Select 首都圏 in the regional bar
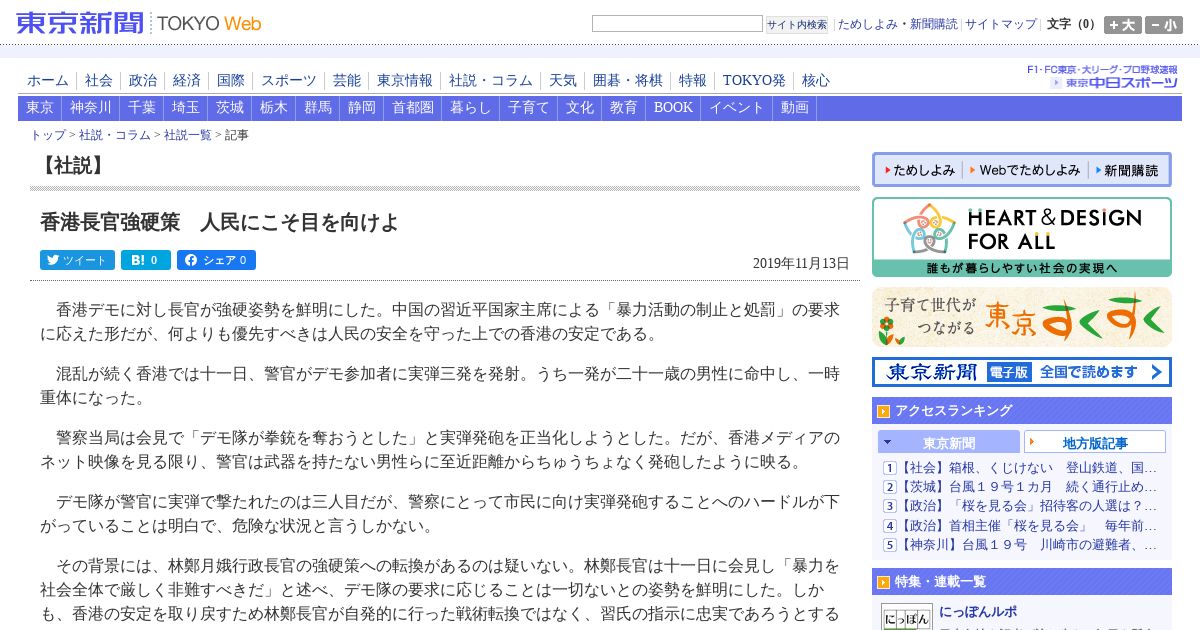The height and width of the screenshot is (630, 1200). 413,108
